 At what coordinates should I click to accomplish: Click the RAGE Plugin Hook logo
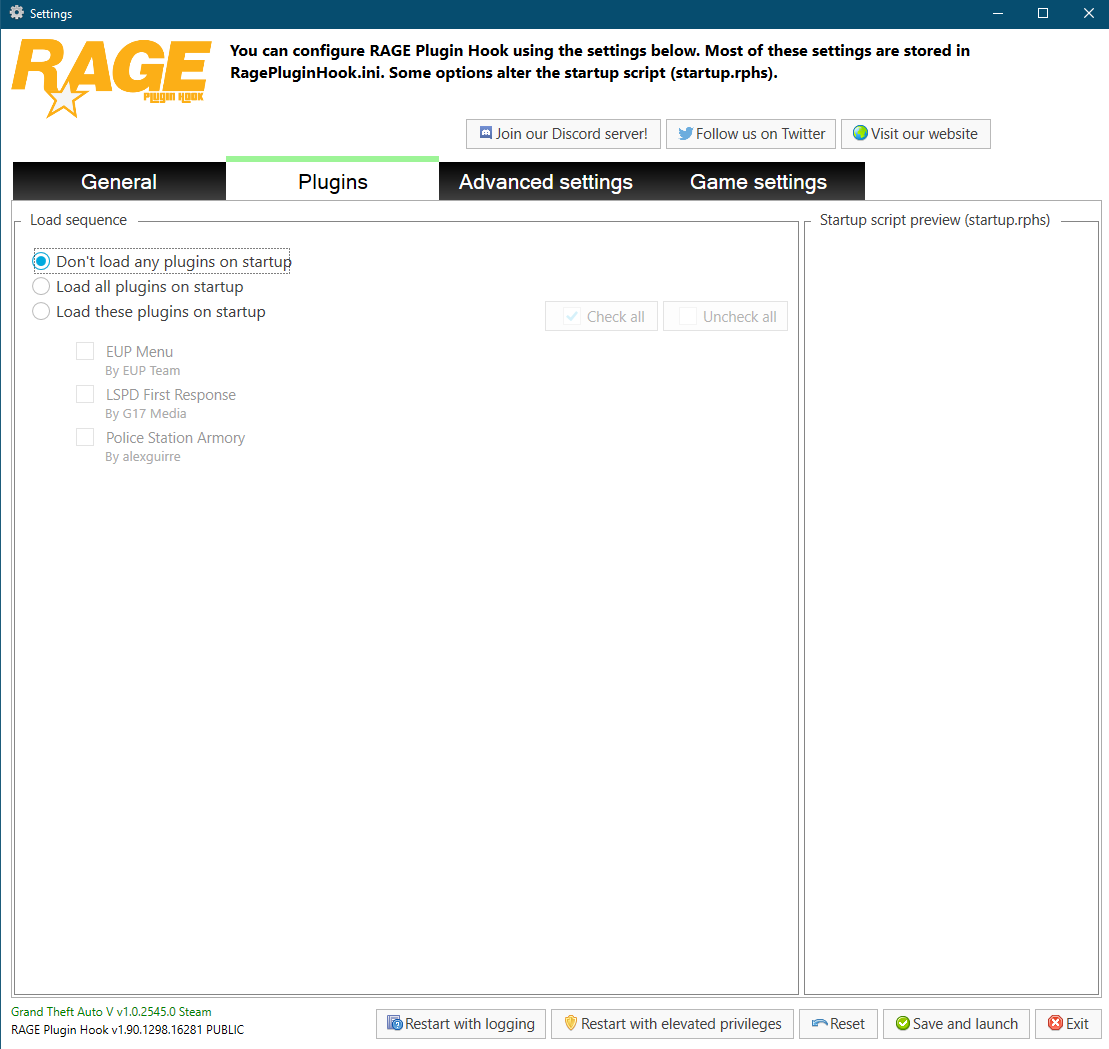point(112,78)
